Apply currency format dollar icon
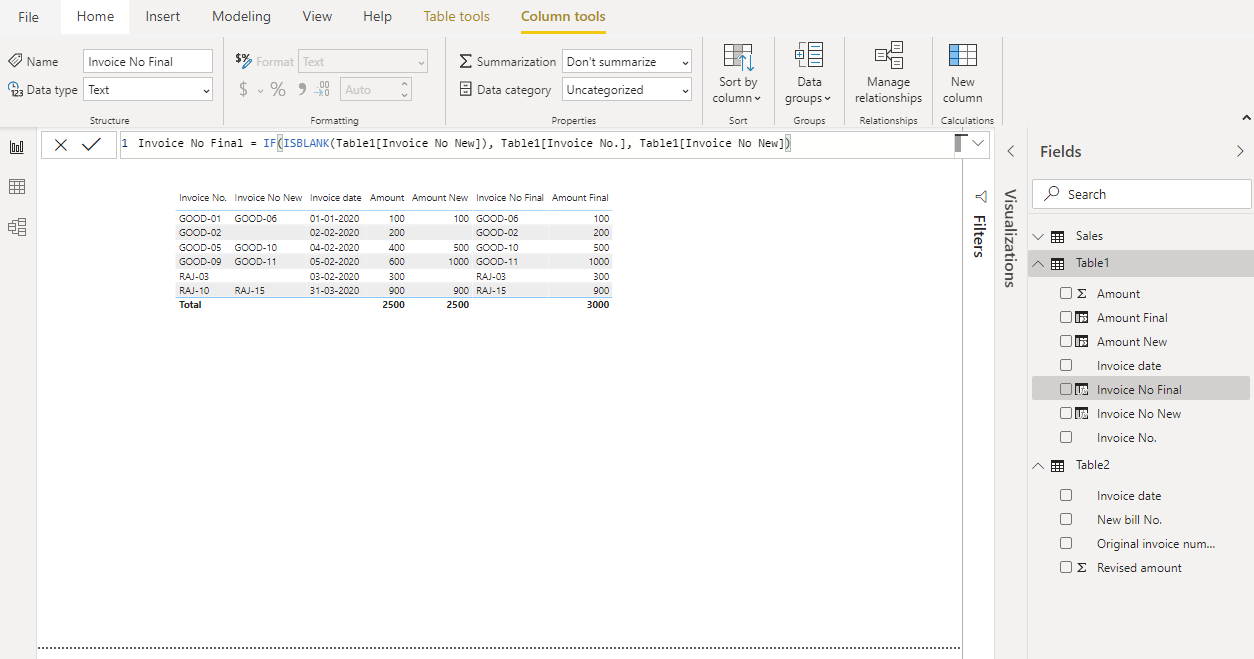 pos(243,90)
